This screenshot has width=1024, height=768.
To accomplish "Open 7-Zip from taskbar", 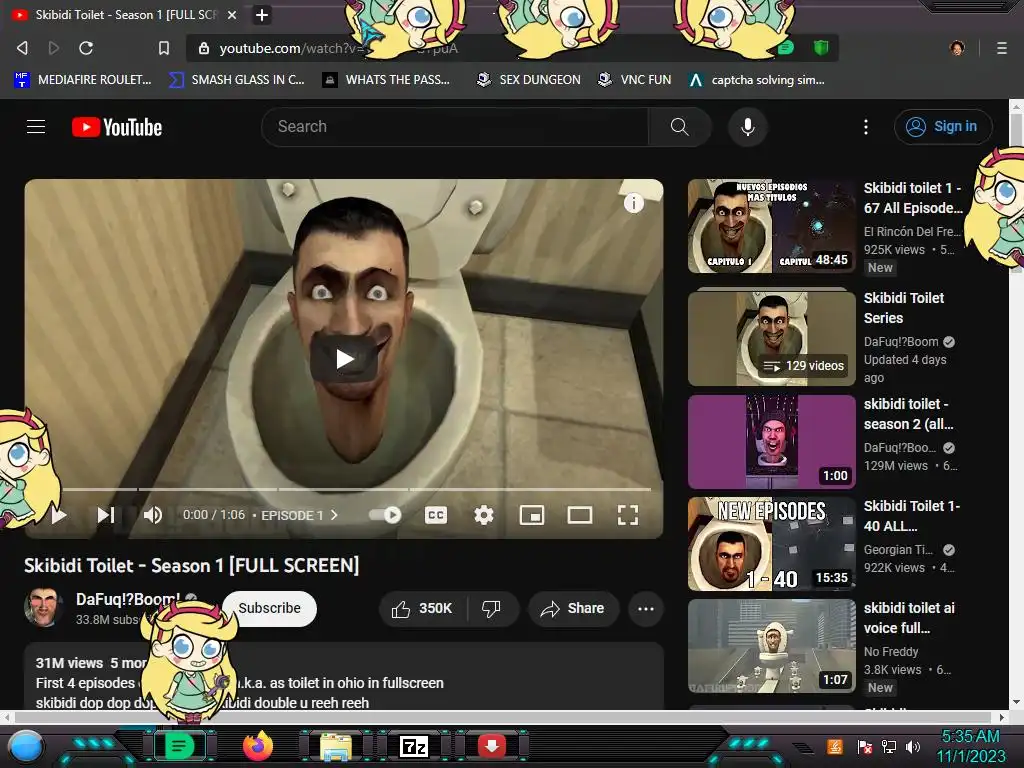I will point(414,746).
